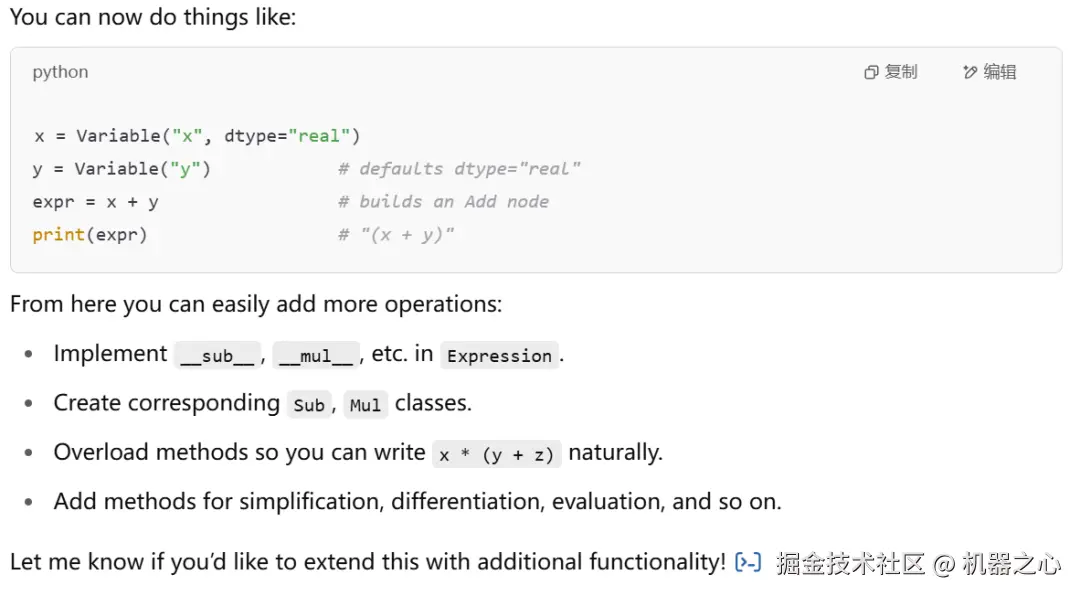Copy the python code block
The image size is (1080, 596).
tap(890, 72)
